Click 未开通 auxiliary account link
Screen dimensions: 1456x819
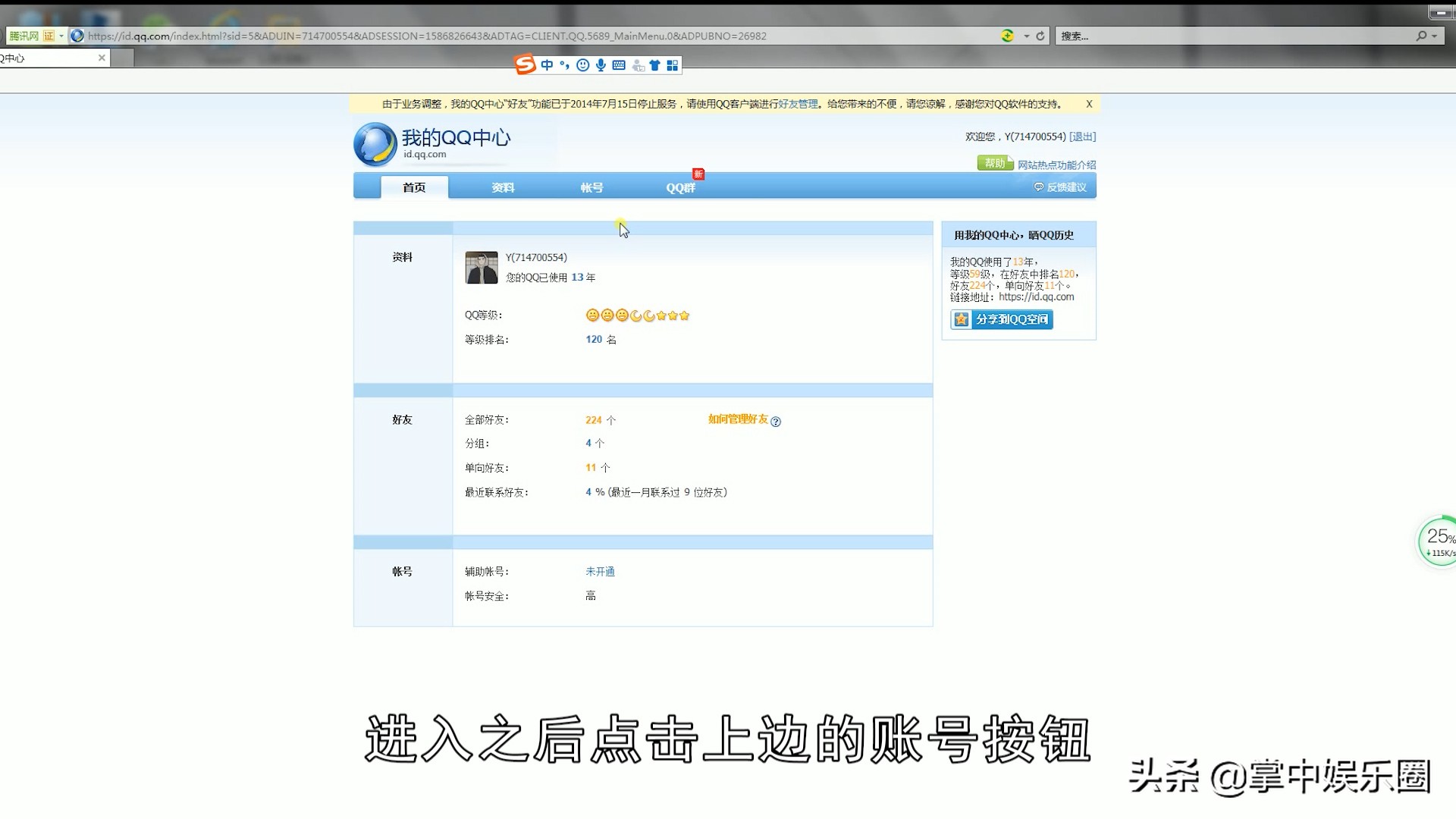pos(600,572)
